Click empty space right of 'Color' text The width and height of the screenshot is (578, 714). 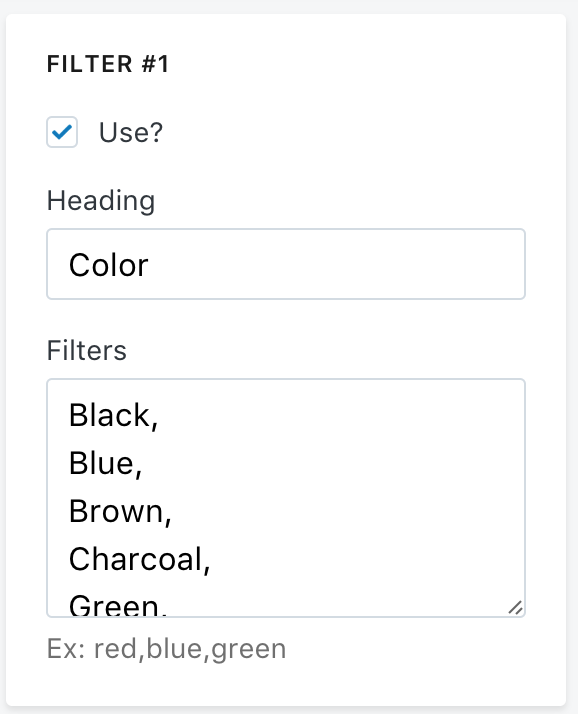337,265
